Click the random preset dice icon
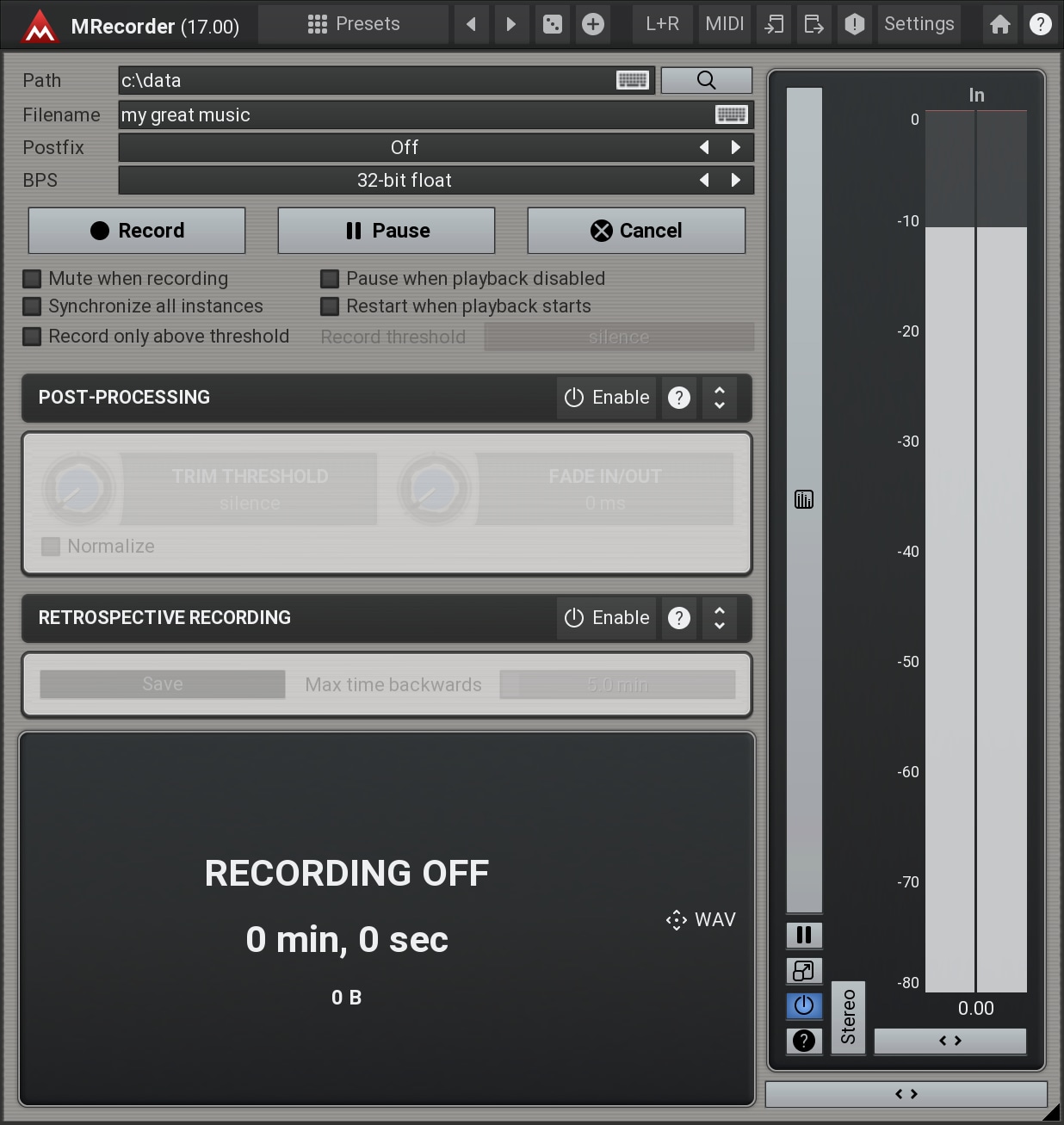Screen dimensions: 1064x1125 tap(553, 24)
